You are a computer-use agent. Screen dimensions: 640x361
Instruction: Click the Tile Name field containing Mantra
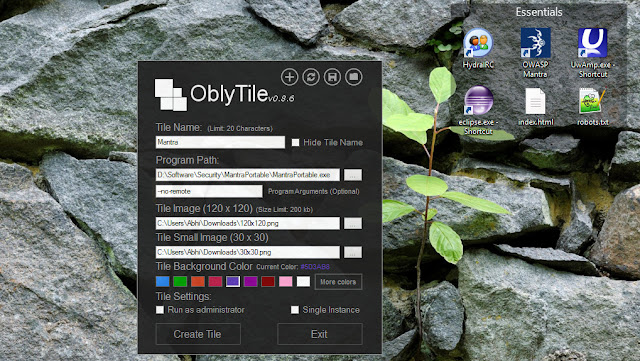pos(220,142)
